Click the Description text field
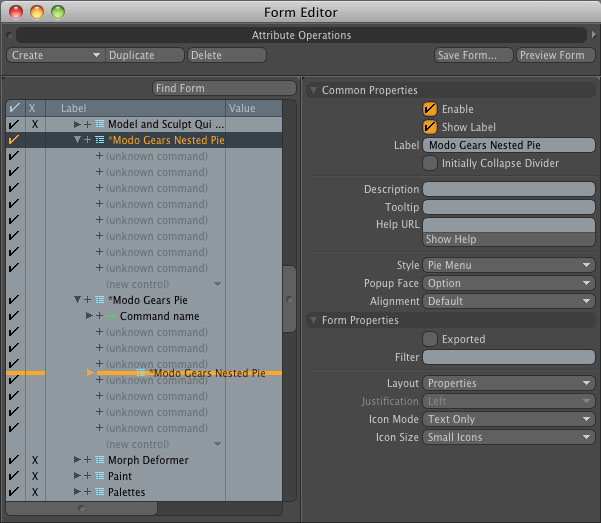The image size is (601, 523). (509, 189)
